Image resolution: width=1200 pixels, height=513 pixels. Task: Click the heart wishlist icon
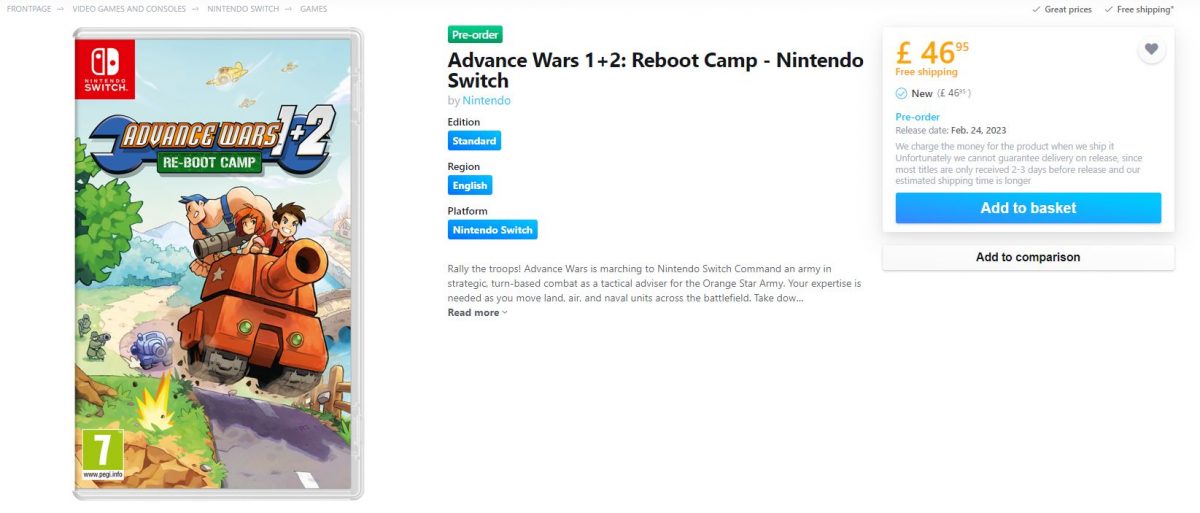coord(1151,49)
